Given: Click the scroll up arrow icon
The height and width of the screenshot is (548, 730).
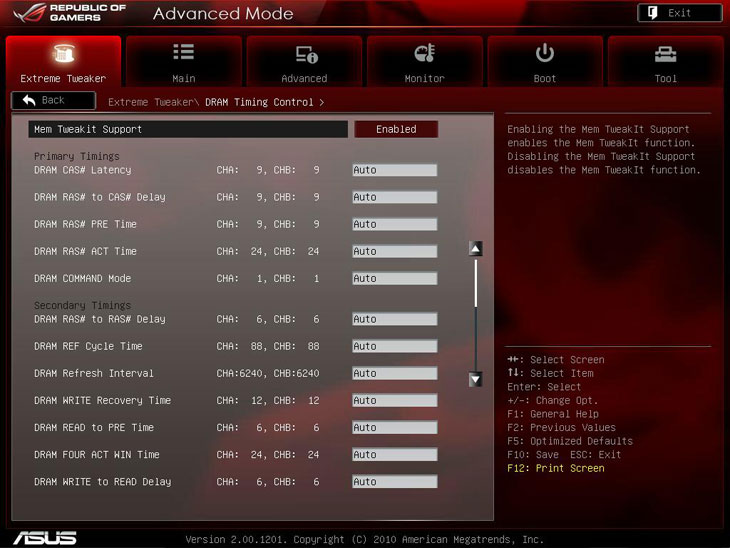Looking at the screenshot, I should (476, 249).
